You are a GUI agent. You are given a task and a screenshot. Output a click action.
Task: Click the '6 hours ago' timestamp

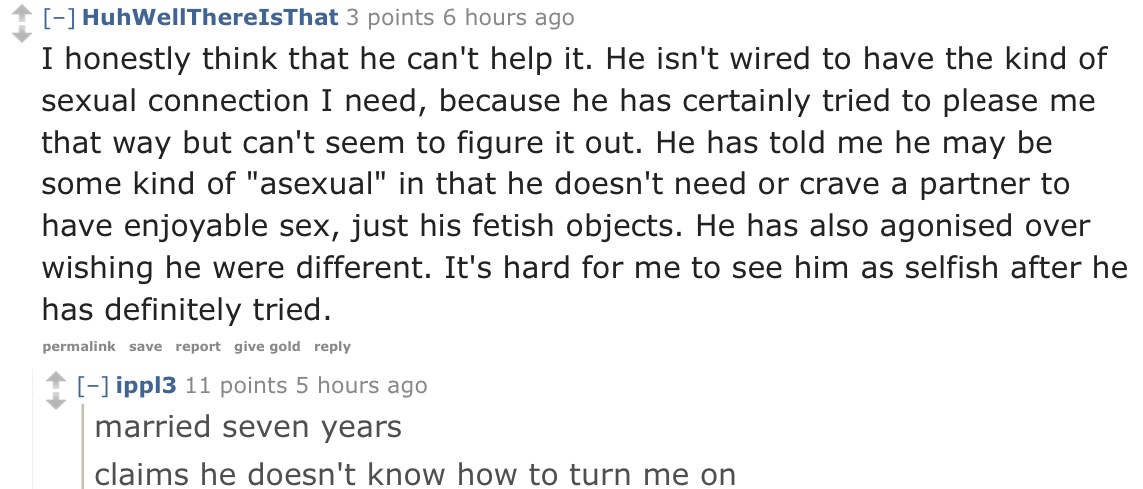[509, 17]
